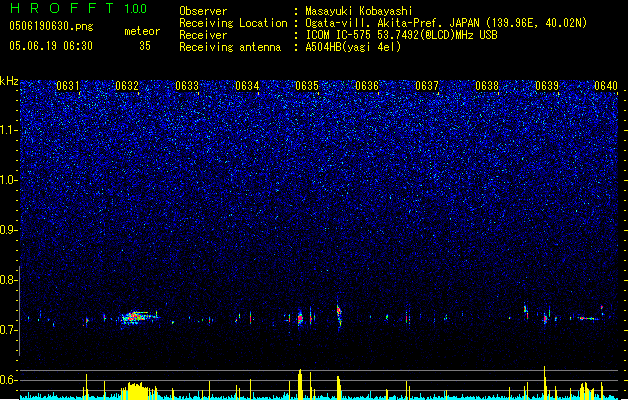Click the 0635 time marker

click(307, 86)
